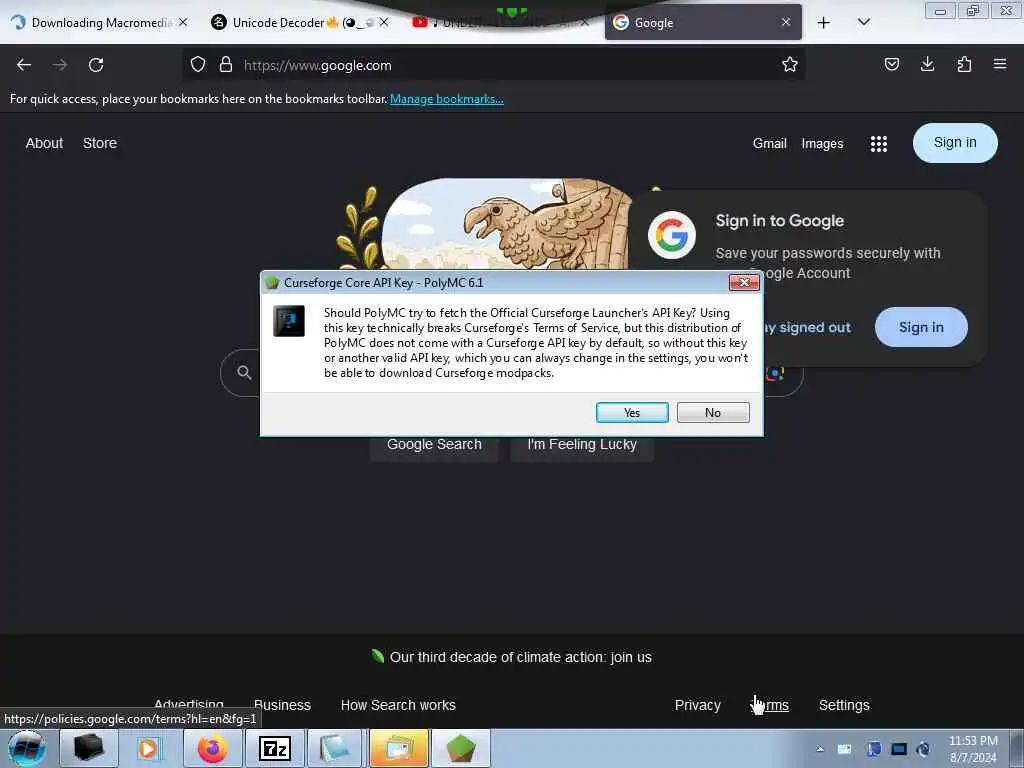1024x768 pixels.
Task: Open the Windows Start orb
Action: pos(27,748)
